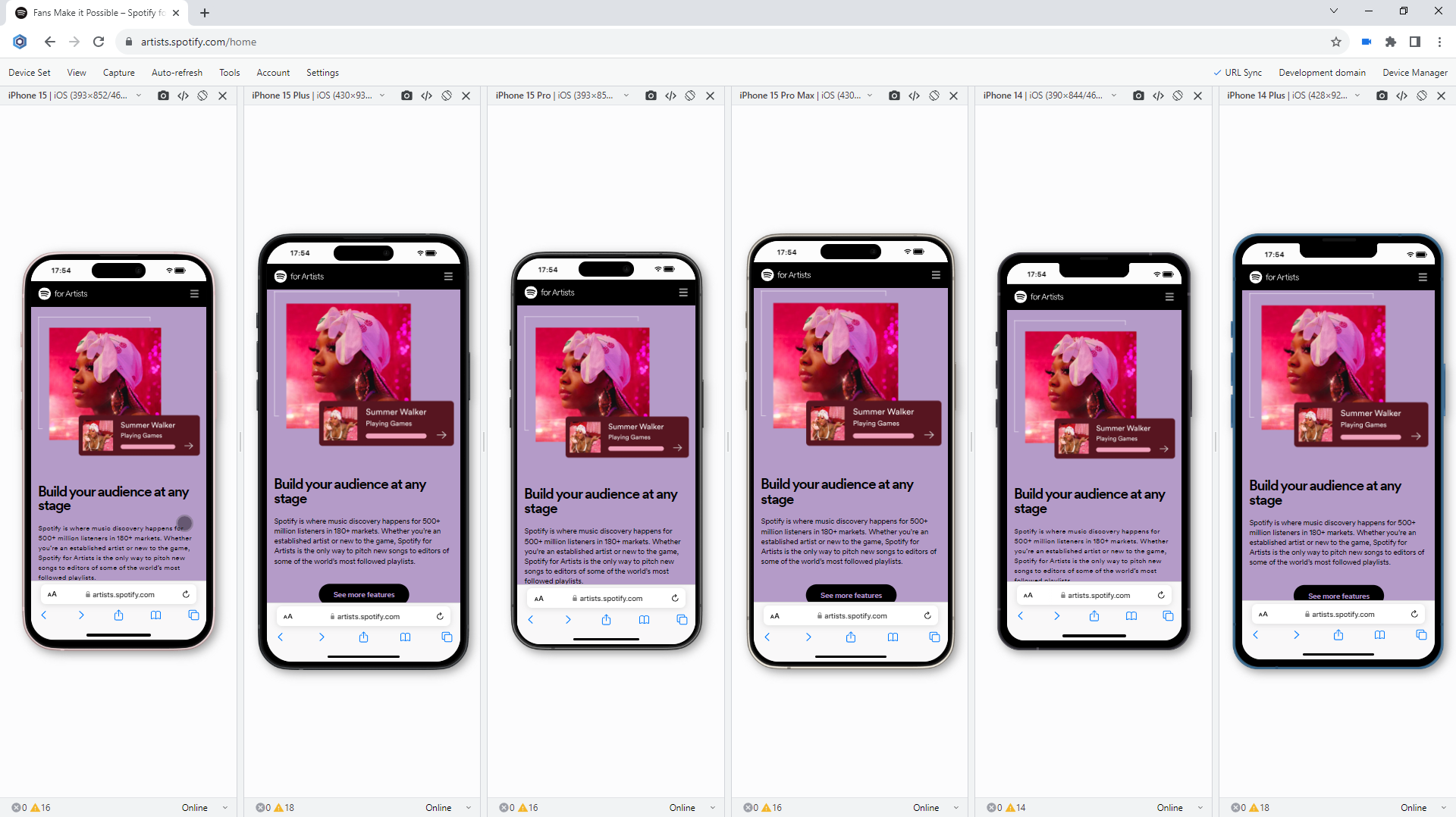The height and width of the screenshot is (817, 1456).
Task: Capture screenshot of iPhone 14 Plus
Action: tap(1382, 95)
